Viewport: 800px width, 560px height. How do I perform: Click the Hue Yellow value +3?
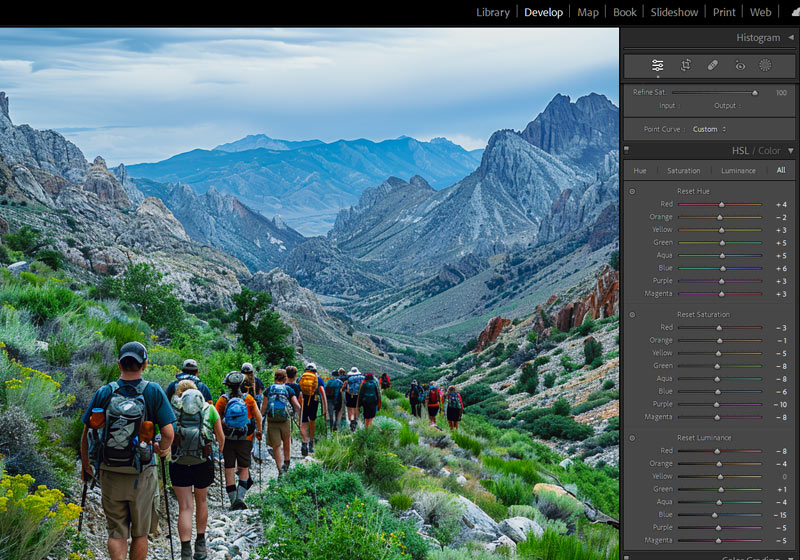(782, 230)
